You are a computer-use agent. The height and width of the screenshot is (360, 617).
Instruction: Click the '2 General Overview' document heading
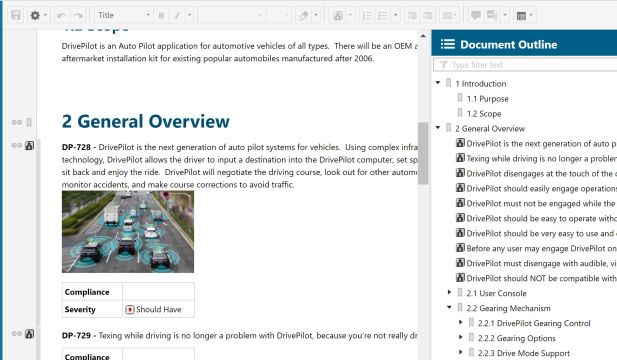(x=146, y=121)
